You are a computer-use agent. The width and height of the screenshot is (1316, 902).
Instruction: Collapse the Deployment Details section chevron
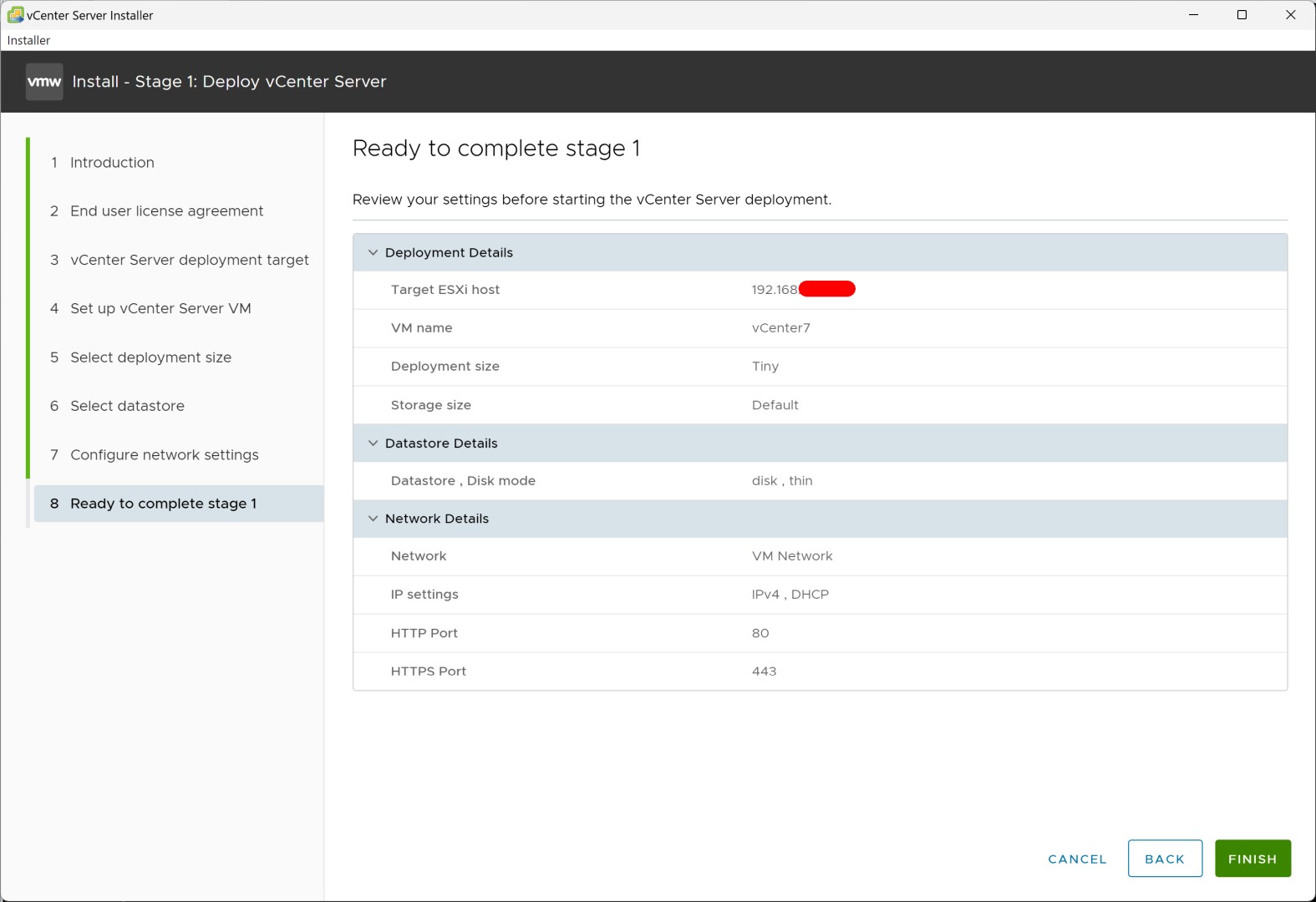click(x=373, y=252)
